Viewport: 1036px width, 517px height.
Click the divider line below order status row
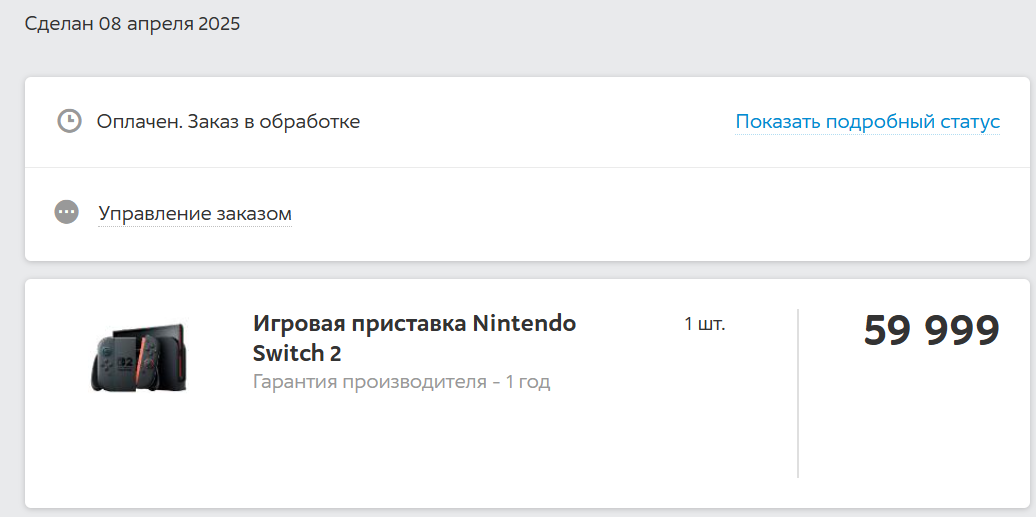tap(527, 167)
